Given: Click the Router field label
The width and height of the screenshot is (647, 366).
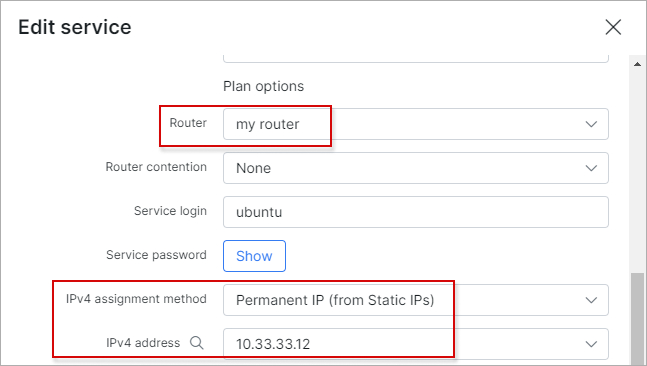Looking at the screenshot, I should pos(188,123).
